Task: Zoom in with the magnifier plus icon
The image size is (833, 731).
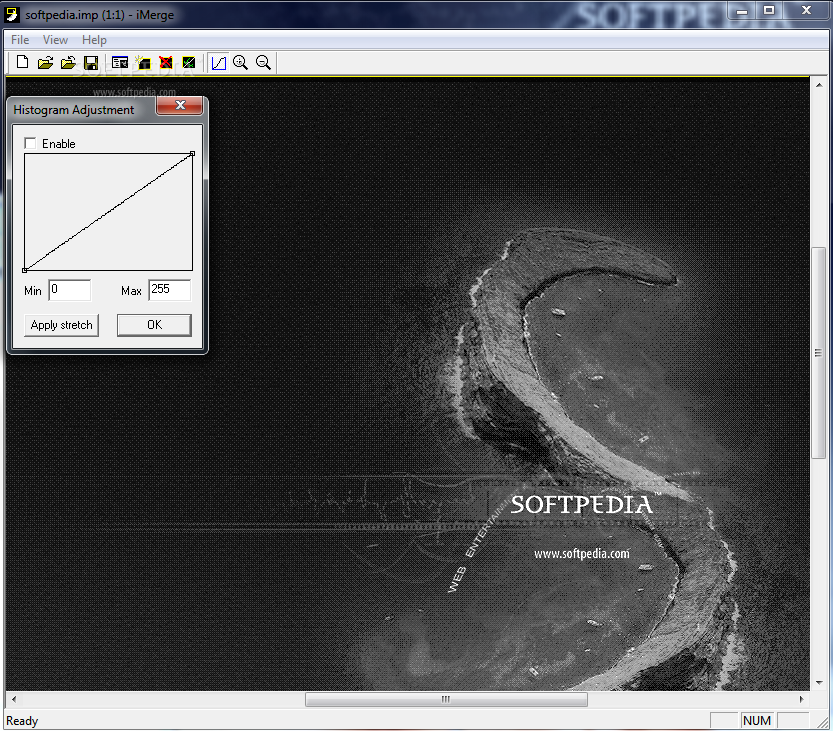Action: tap(241, 63)
